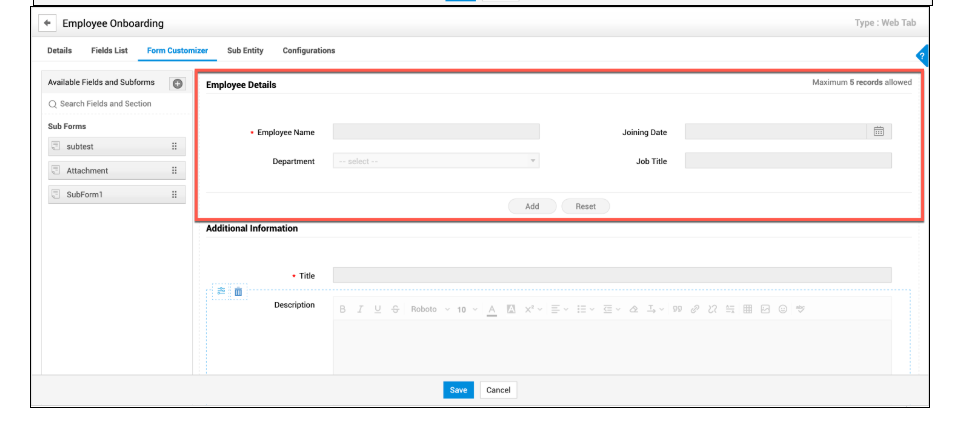The width and height of the screenshot is (973, 421).
Task: Open the Department select dropdown
Action: click(435, 161)
